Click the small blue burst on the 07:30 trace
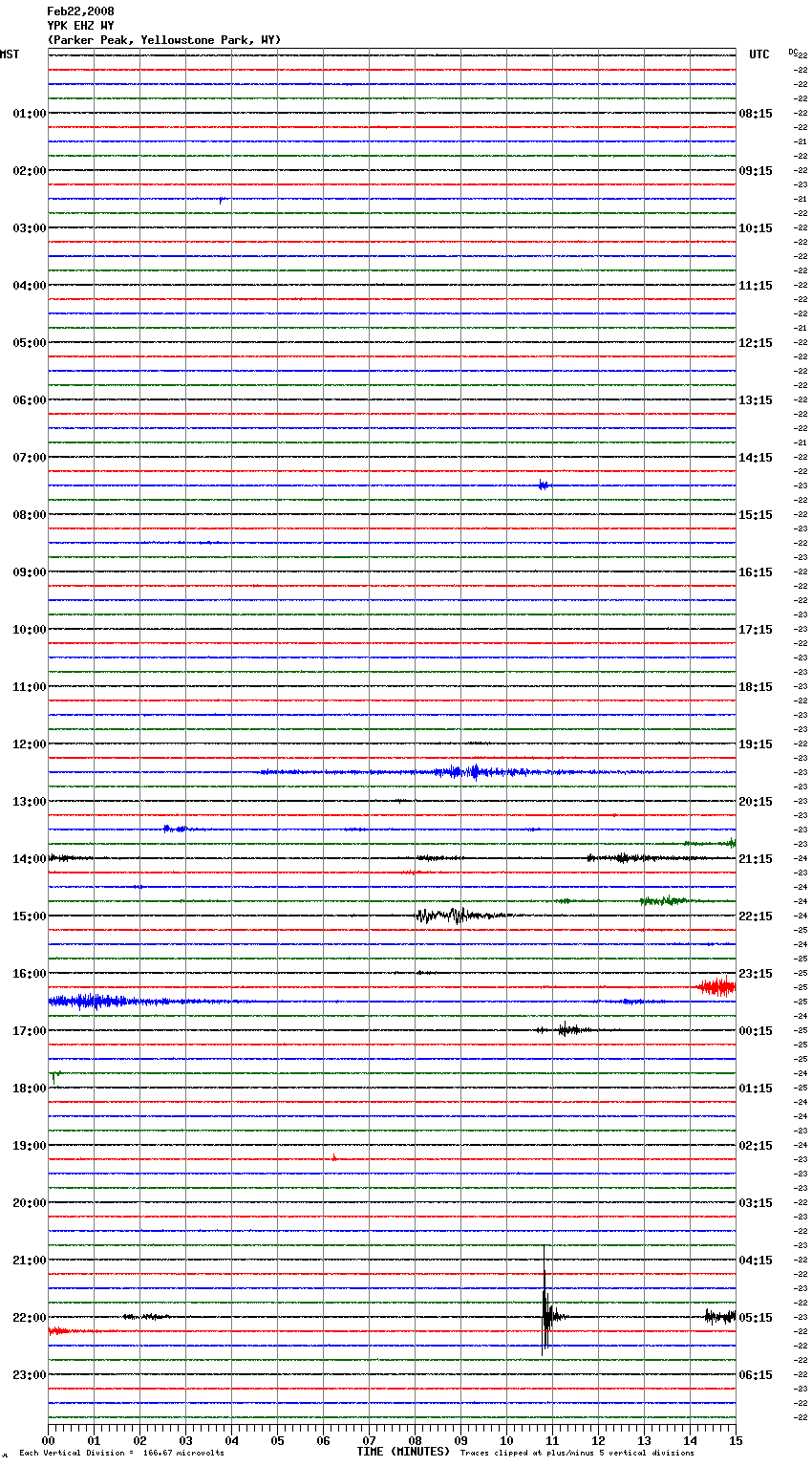812x1466 pixels. pyautogui.click(x=544, y=485)
